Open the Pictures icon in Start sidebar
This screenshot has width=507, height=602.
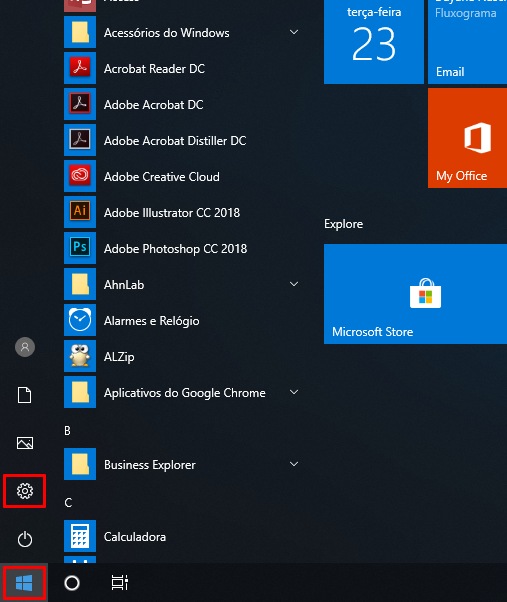[x=25, y=443]
